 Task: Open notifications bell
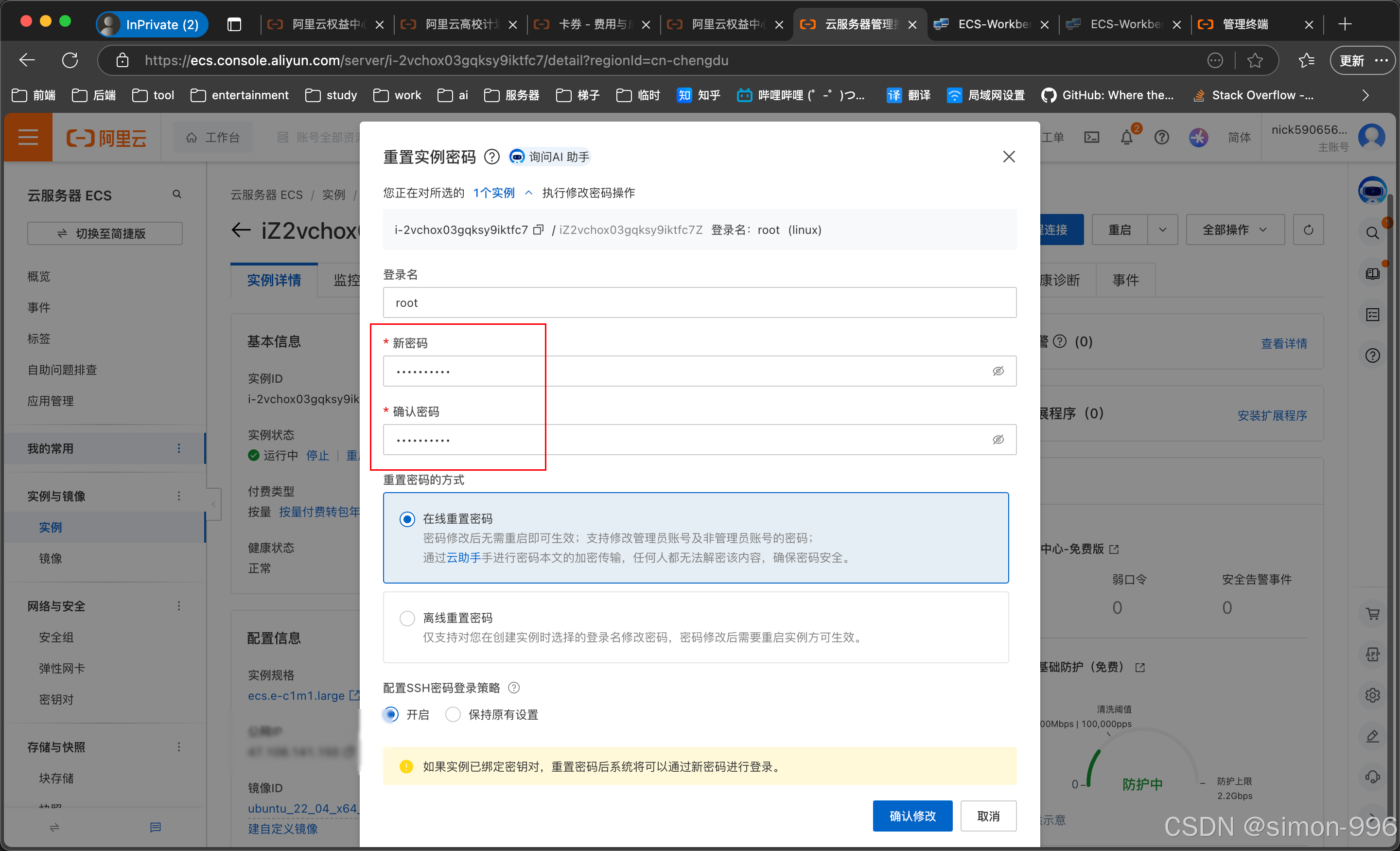point(1126,138)
